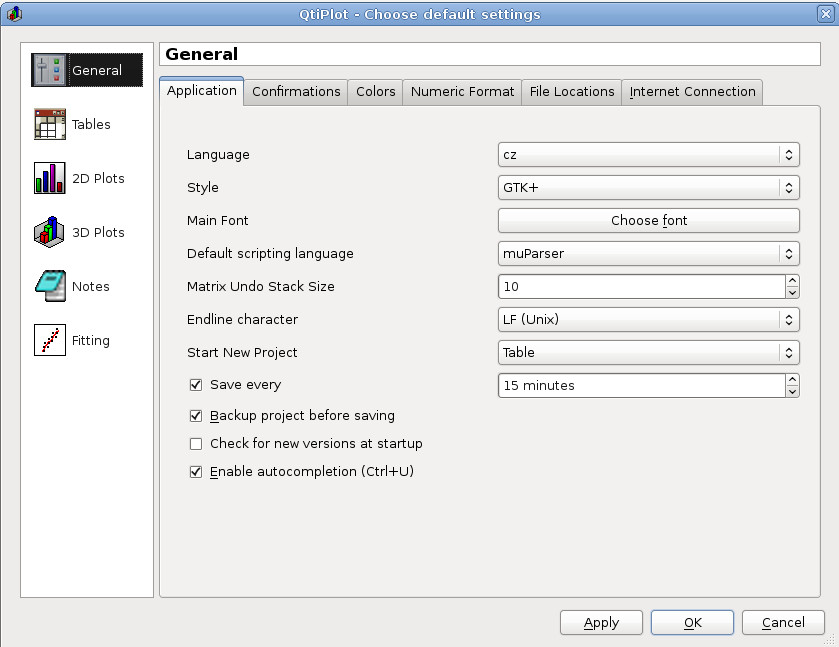The height and width of the screenshot is (647, 839).
Task: Click the Matrix Undo Stack Size label
Action: coord(261,287)
